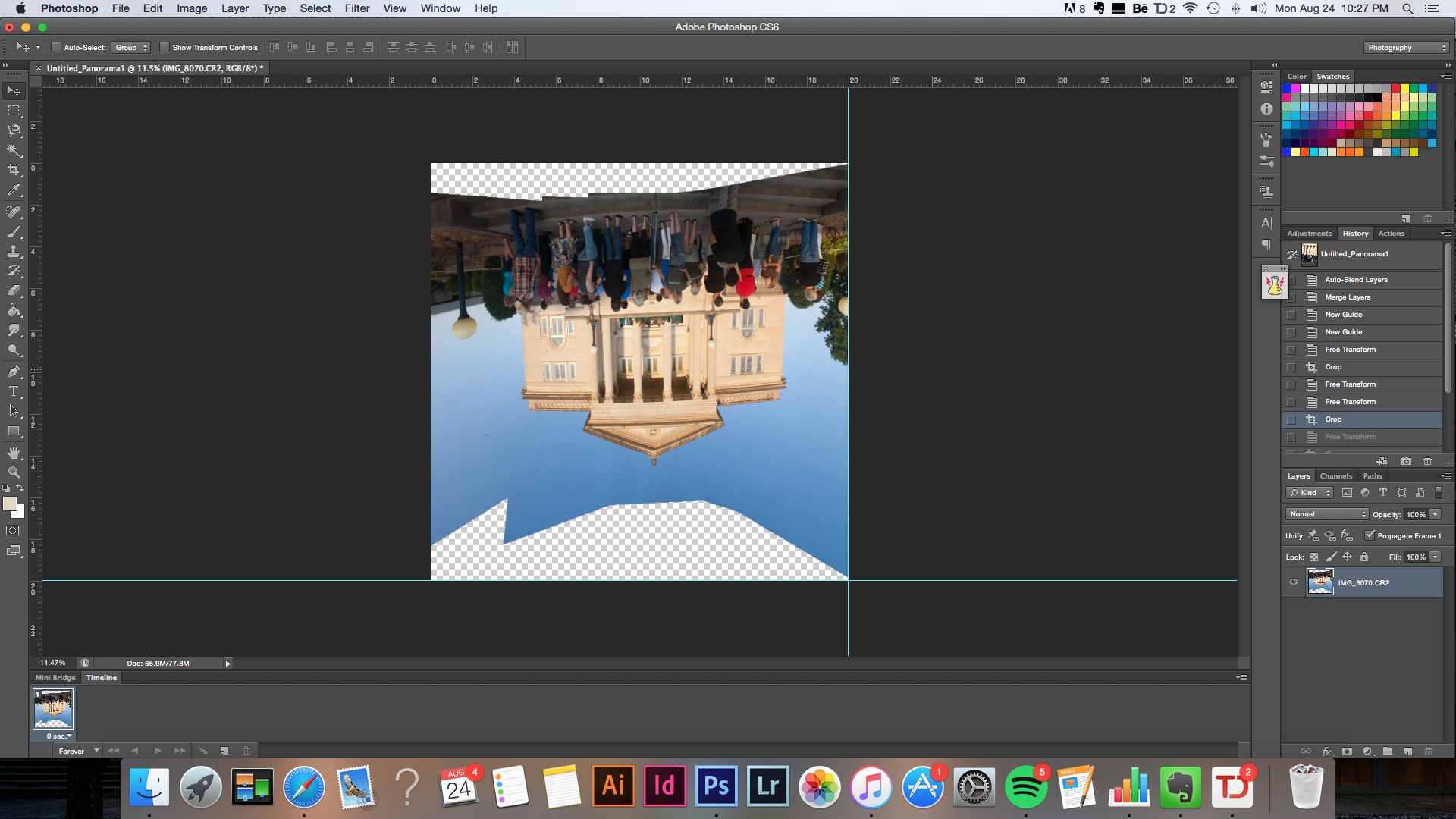
Task: Click the foreground color swatch
Action: pyautogui.click(x=10, y=504)
